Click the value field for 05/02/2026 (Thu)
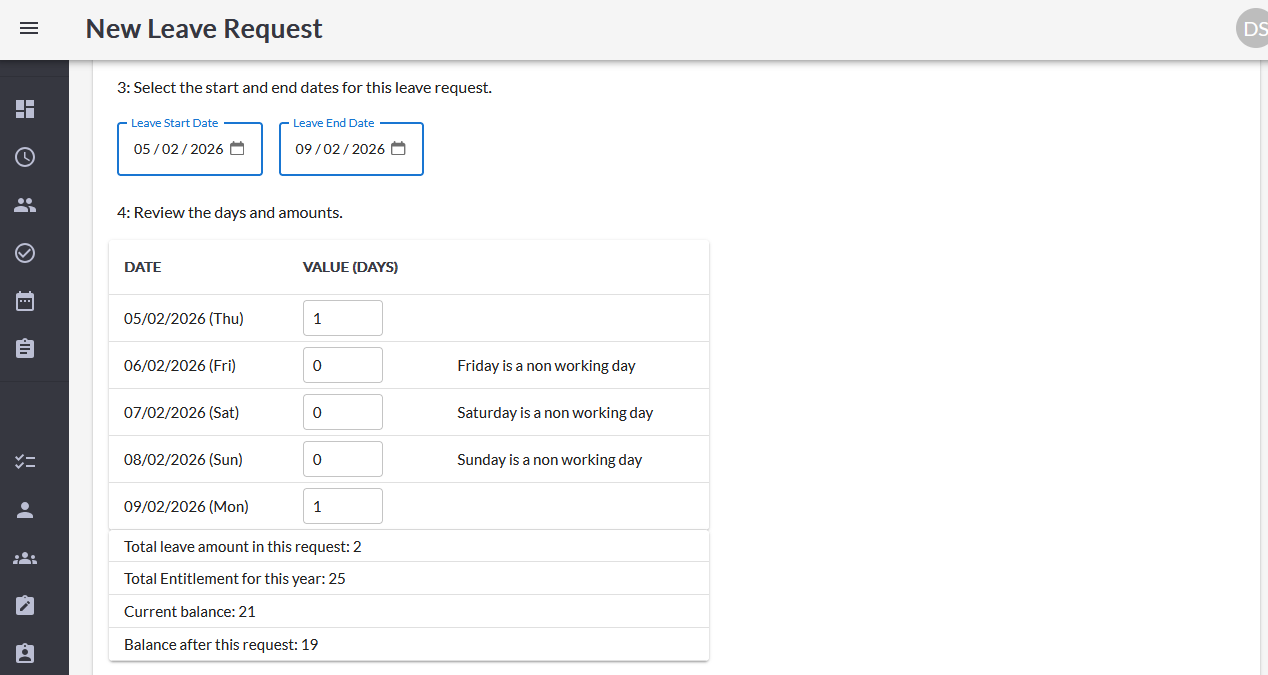Screen dimensions: 1268x675 click(342, 318)
